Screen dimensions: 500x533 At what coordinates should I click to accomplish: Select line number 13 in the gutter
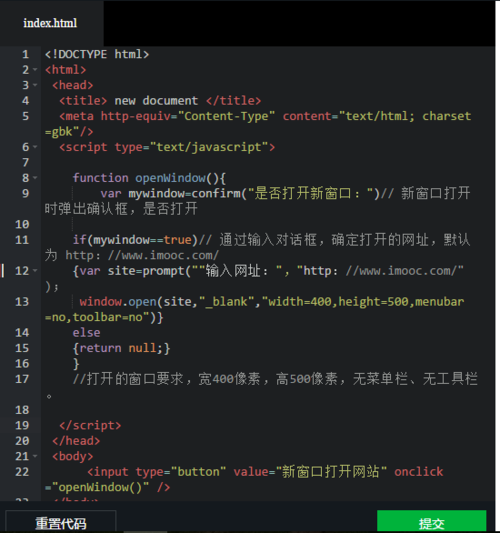[x=22, y=302]
